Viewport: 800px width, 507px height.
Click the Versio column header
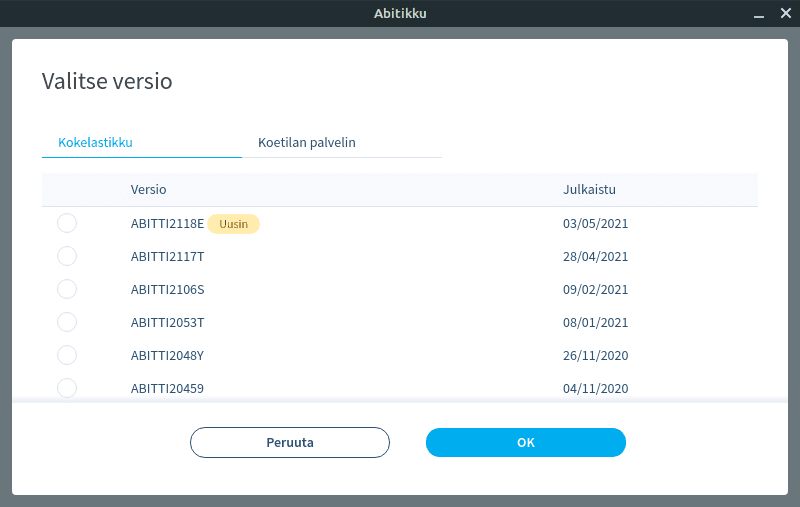pyautogui.click(x=148, y=190)
